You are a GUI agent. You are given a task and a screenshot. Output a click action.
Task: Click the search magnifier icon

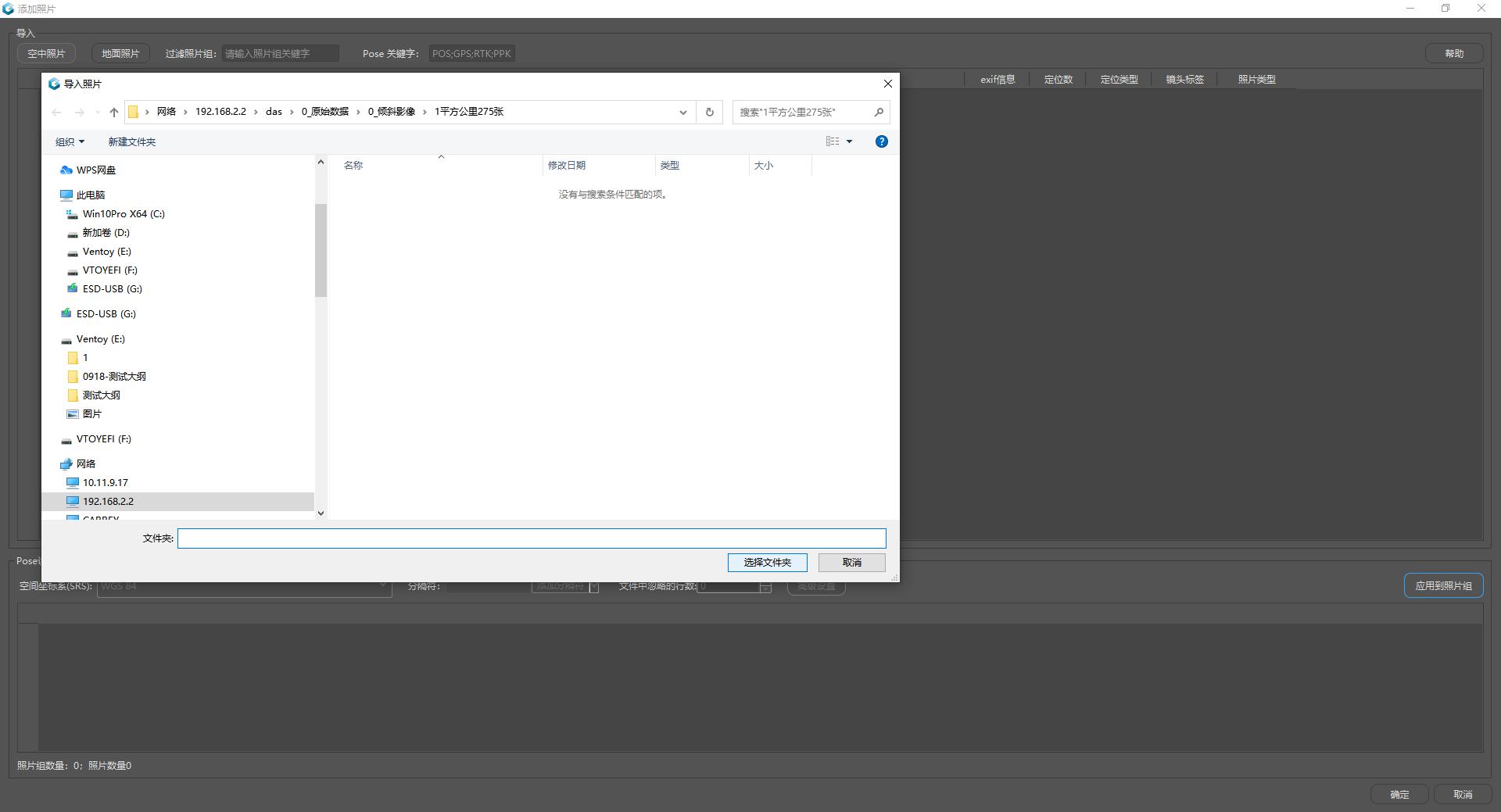(879, 112)
